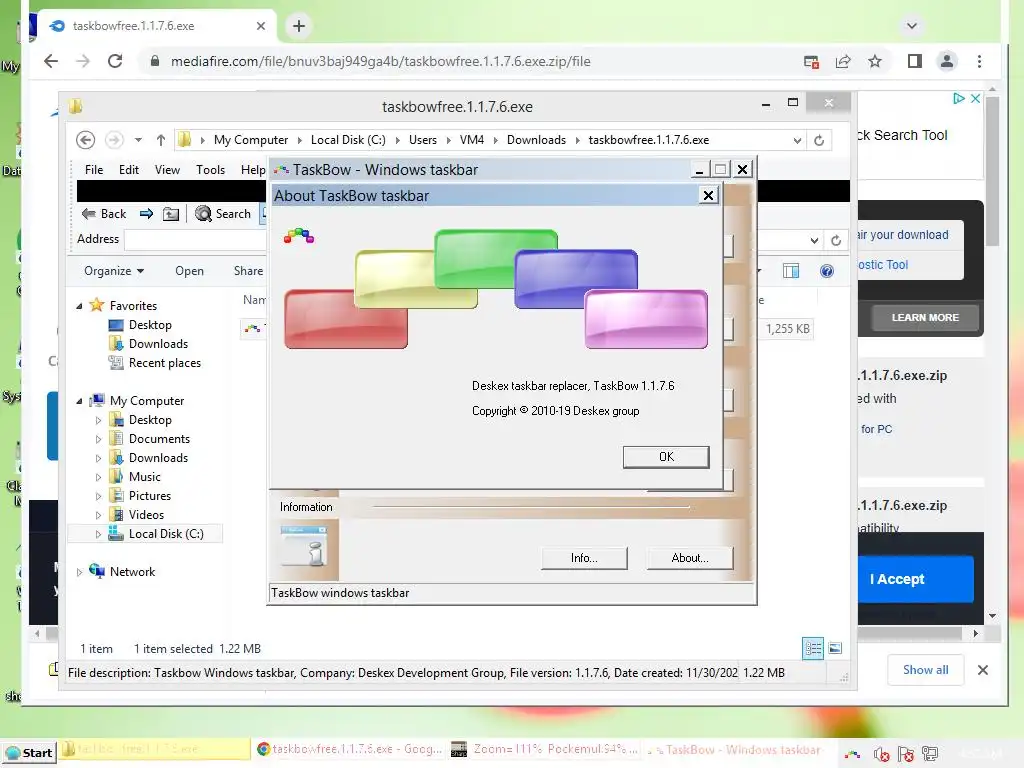Open the View menu in explorer window
Viewport: 1024px width, 768px height.
167,170
